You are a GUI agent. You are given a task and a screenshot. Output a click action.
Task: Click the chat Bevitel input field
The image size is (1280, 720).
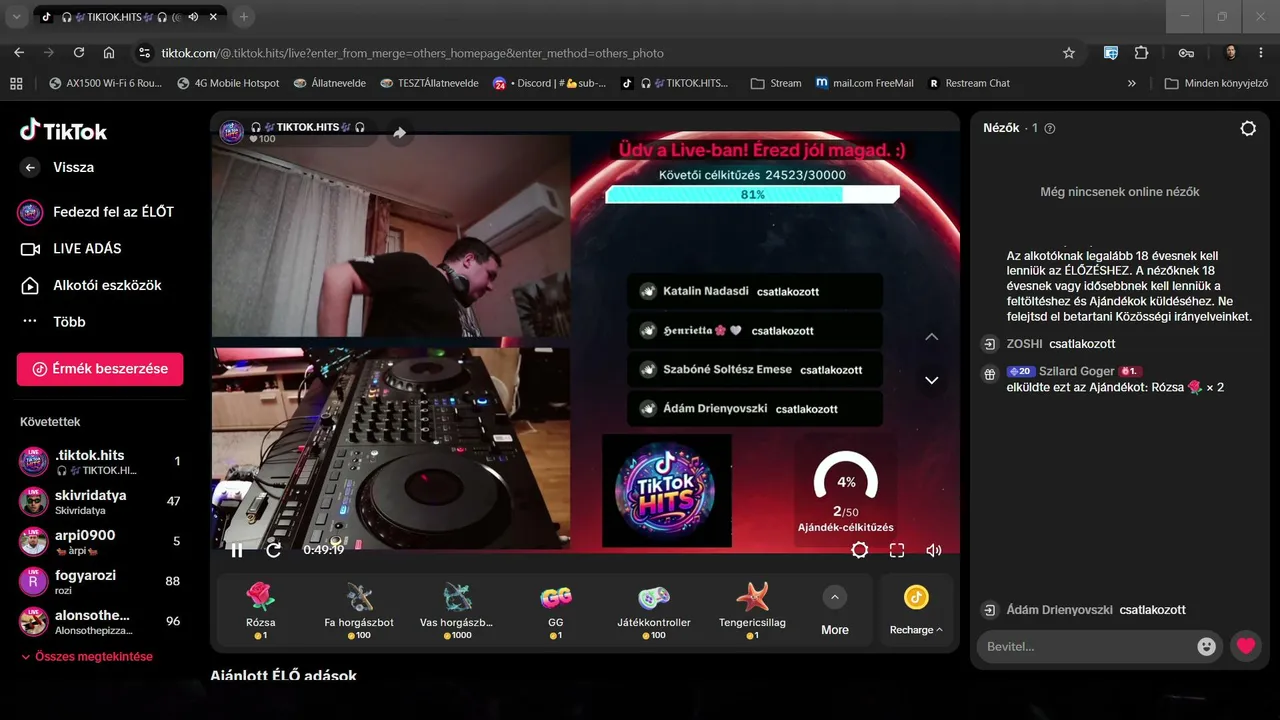(x=1085, y=646)
